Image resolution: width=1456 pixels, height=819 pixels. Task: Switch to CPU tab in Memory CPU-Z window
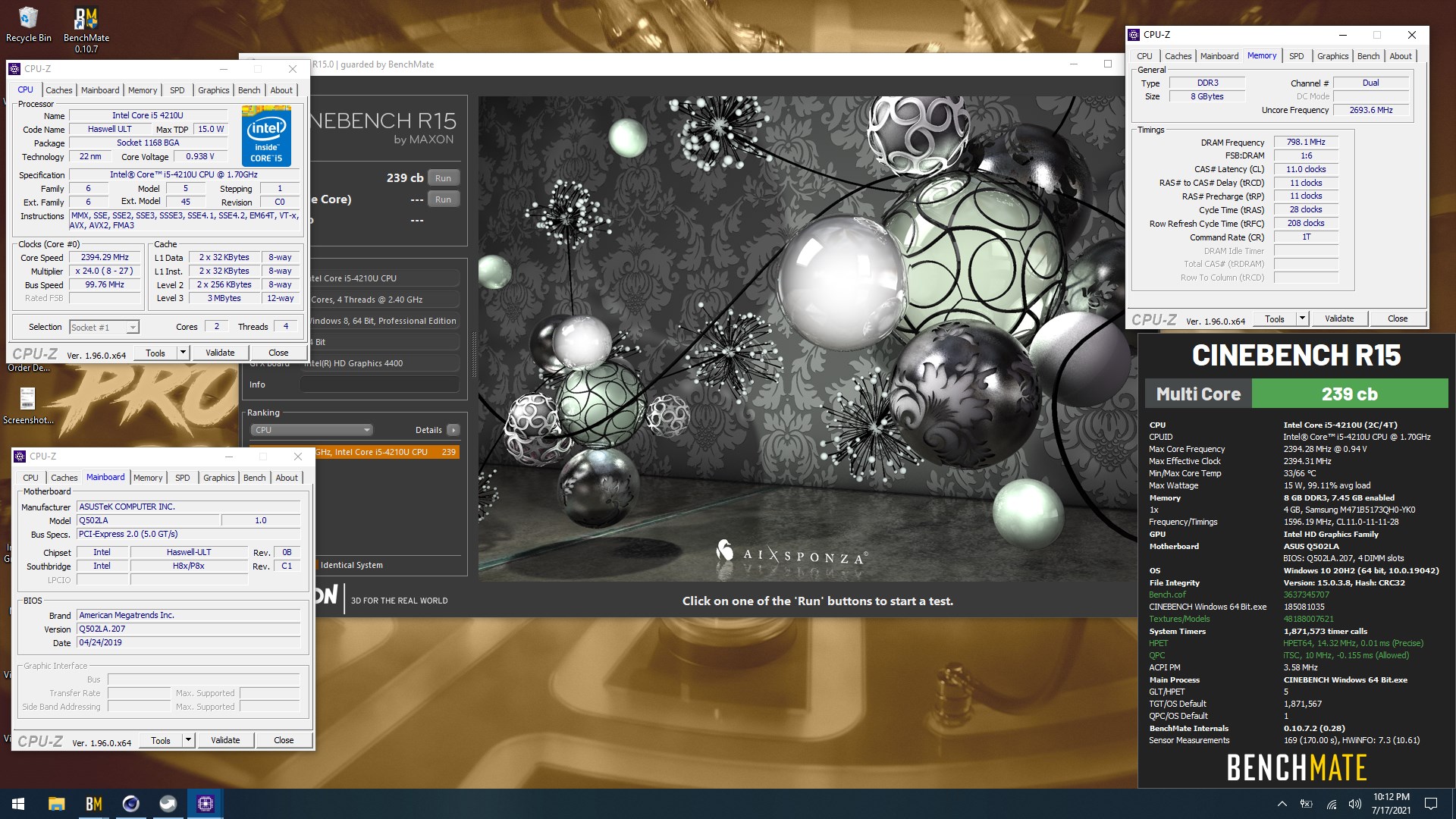1144,56
